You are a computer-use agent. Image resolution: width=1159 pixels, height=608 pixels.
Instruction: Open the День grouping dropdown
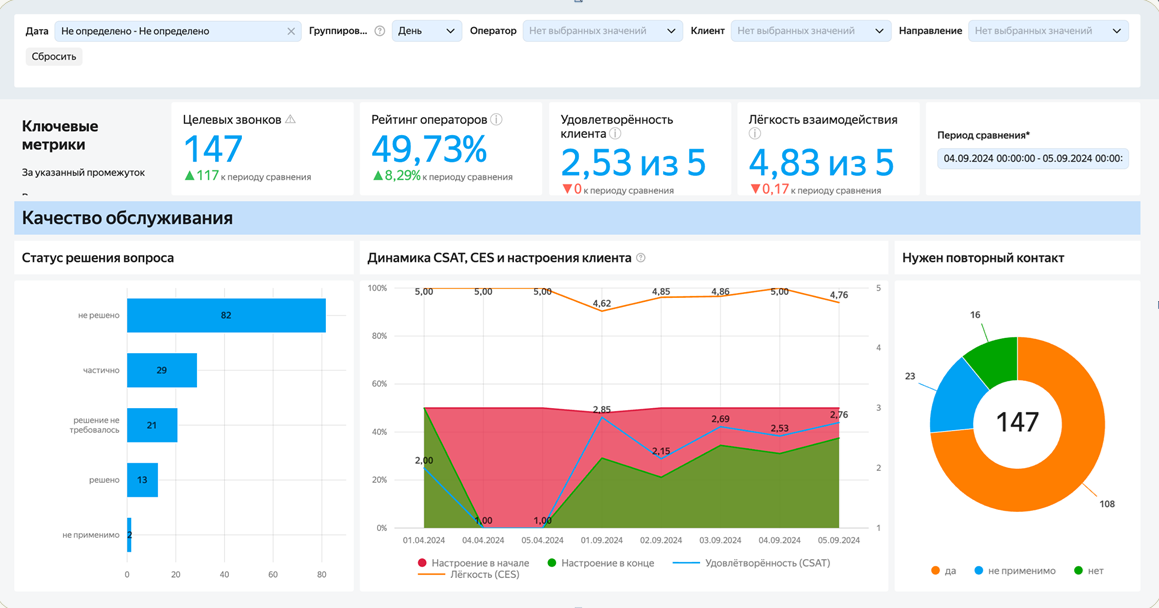click(426, 31)
